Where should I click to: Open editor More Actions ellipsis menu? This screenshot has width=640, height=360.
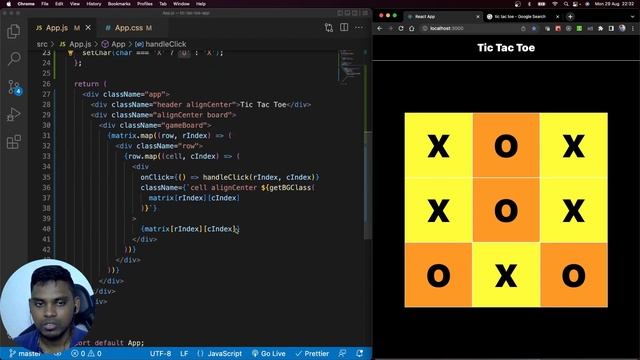tap(359, 27)
